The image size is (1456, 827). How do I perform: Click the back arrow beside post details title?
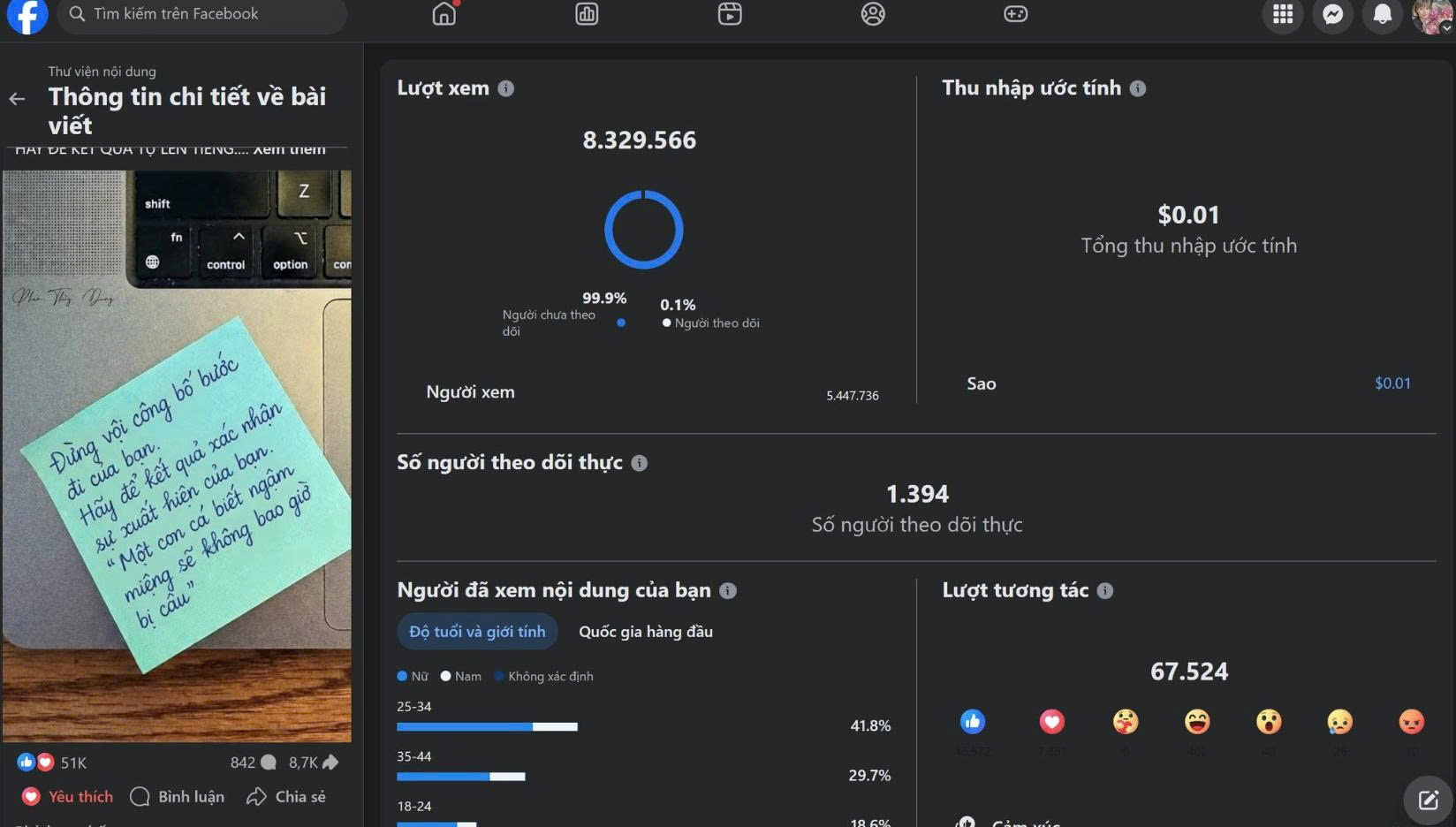tap(17, 99)
